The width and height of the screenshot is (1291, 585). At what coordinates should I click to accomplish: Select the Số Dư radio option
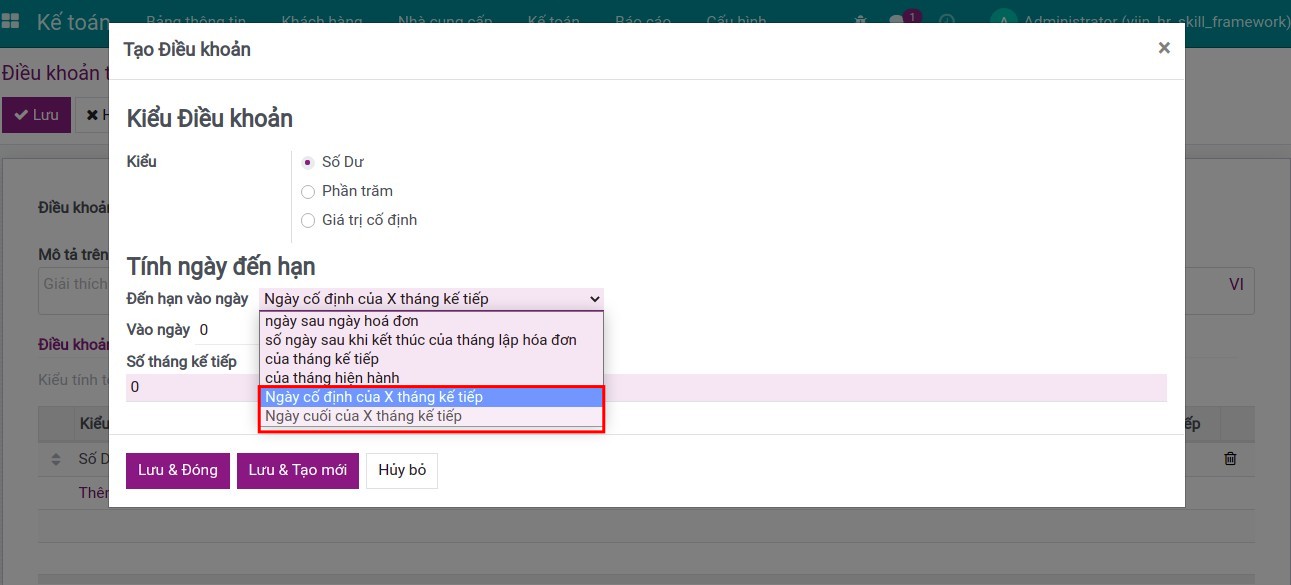tap(308, 162)
